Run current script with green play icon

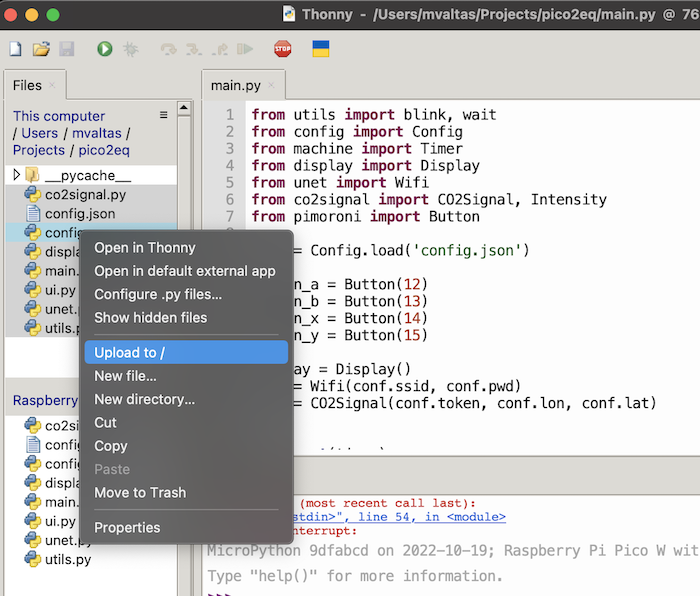click(x=105, y=49)
